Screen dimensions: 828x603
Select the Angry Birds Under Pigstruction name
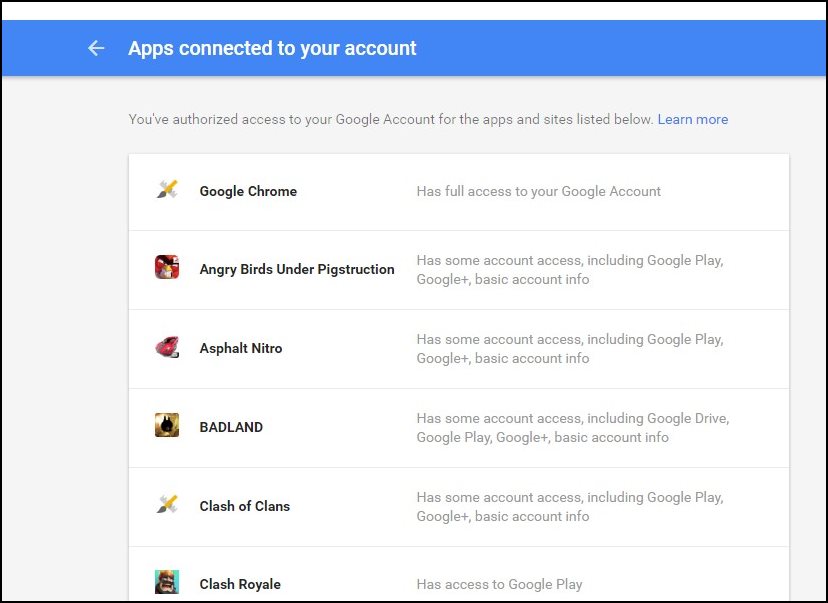pos(297,269)
